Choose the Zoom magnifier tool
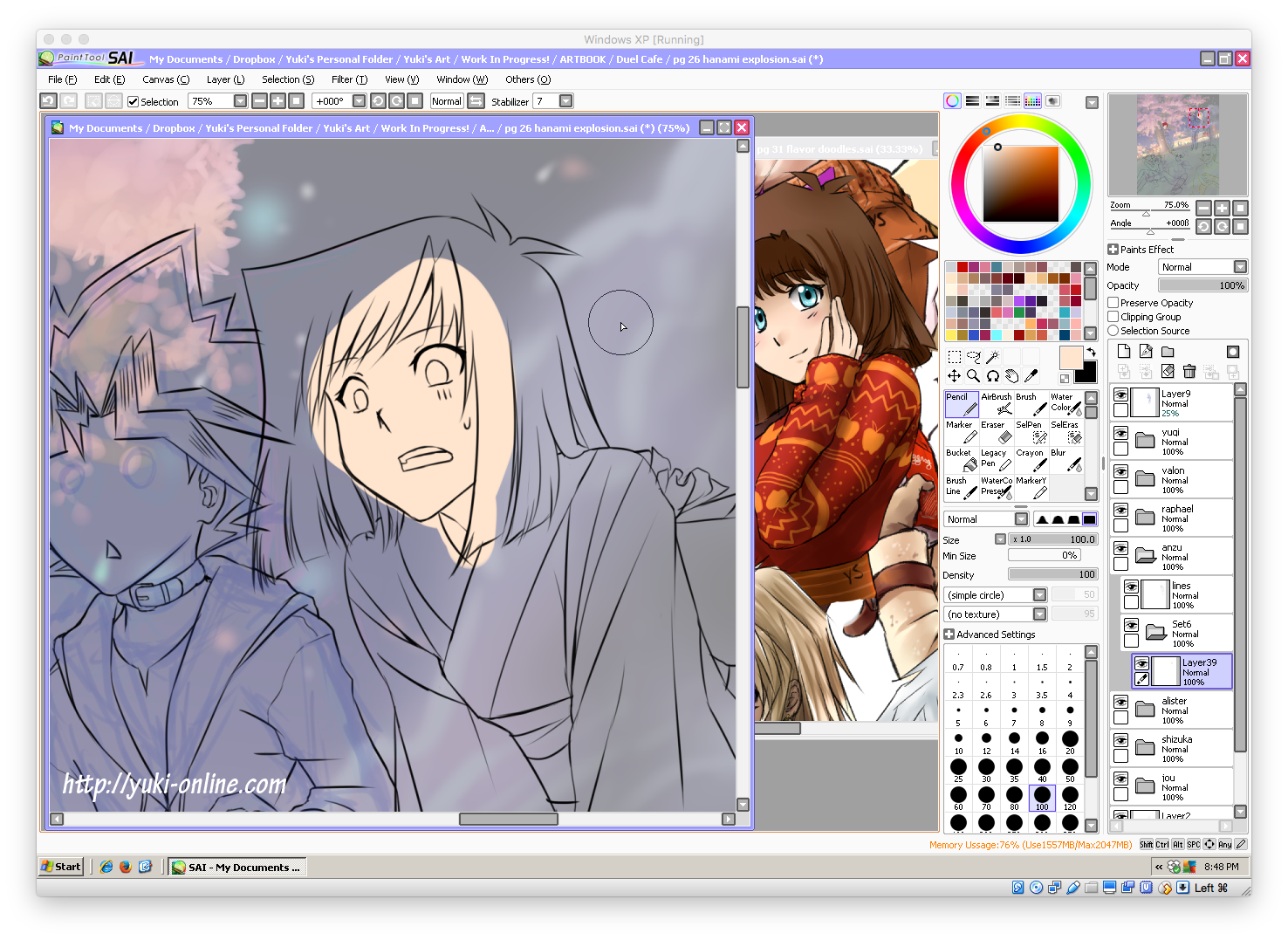The image size is (1288, 940). pyautogui.click(x=973, y=375)
